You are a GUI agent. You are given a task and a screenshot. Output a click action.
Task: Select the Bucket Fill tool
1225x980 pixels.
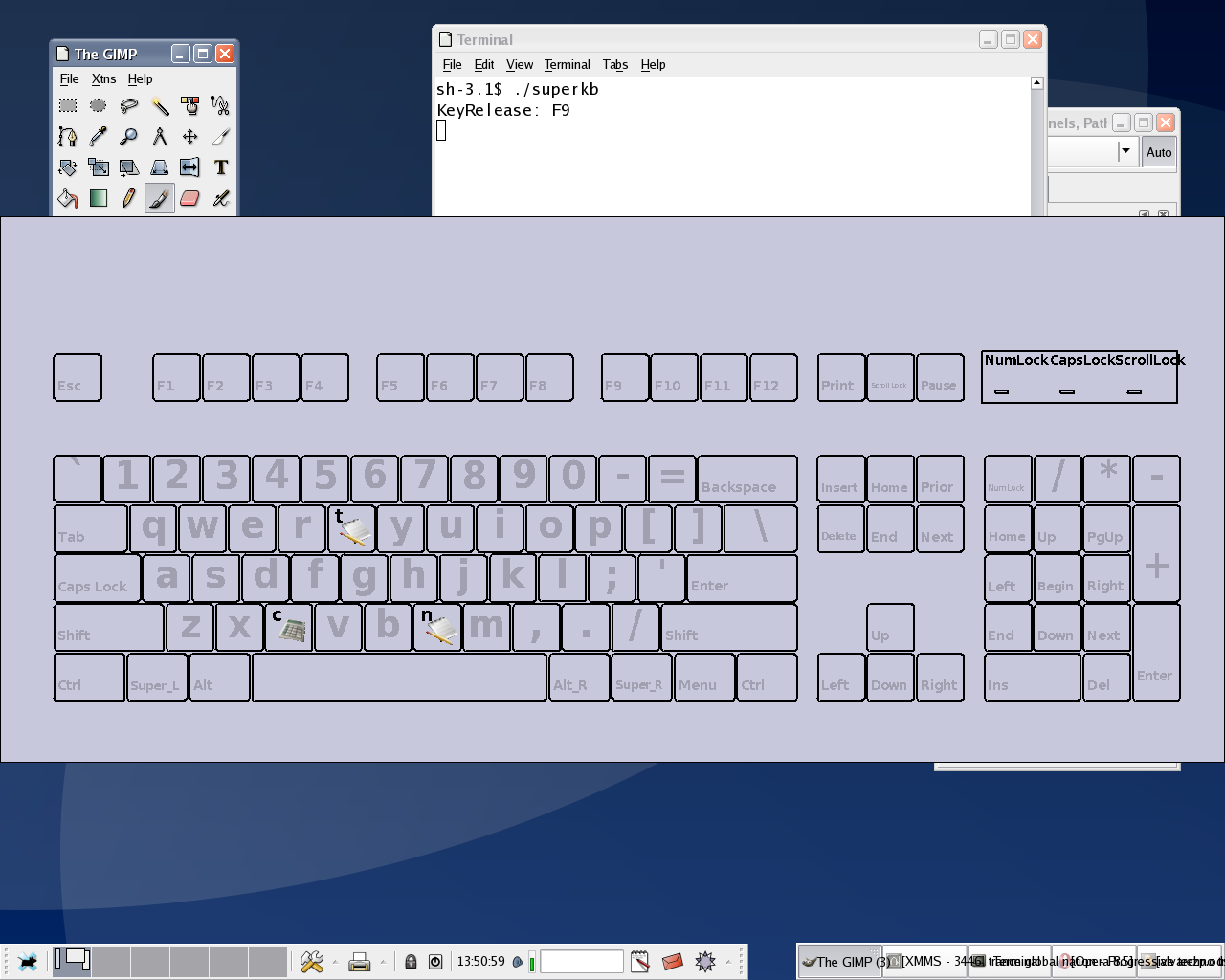68,198
